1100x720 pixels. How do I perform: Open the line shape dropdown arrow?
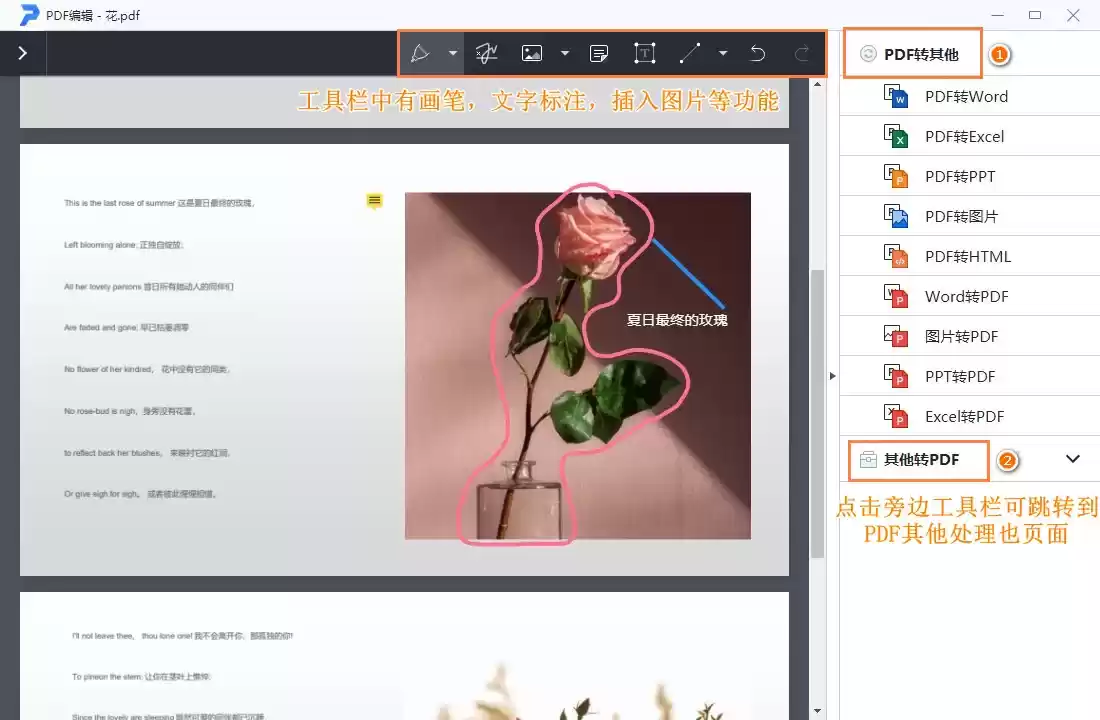click(x=723, y=54)
